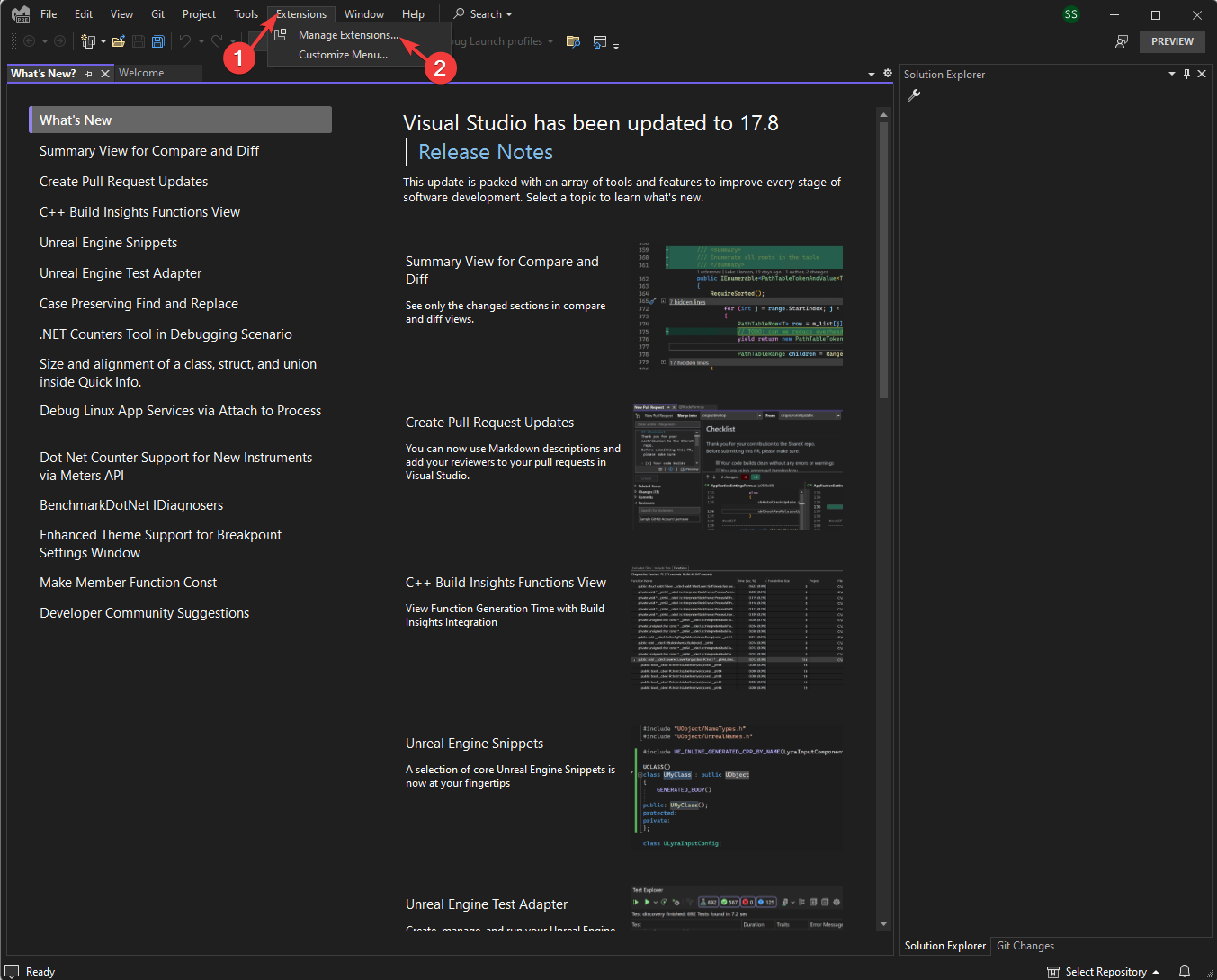This screenshot has width=1217, height=980.
Task: Open the Release Notes link
Action: (485, 151)
